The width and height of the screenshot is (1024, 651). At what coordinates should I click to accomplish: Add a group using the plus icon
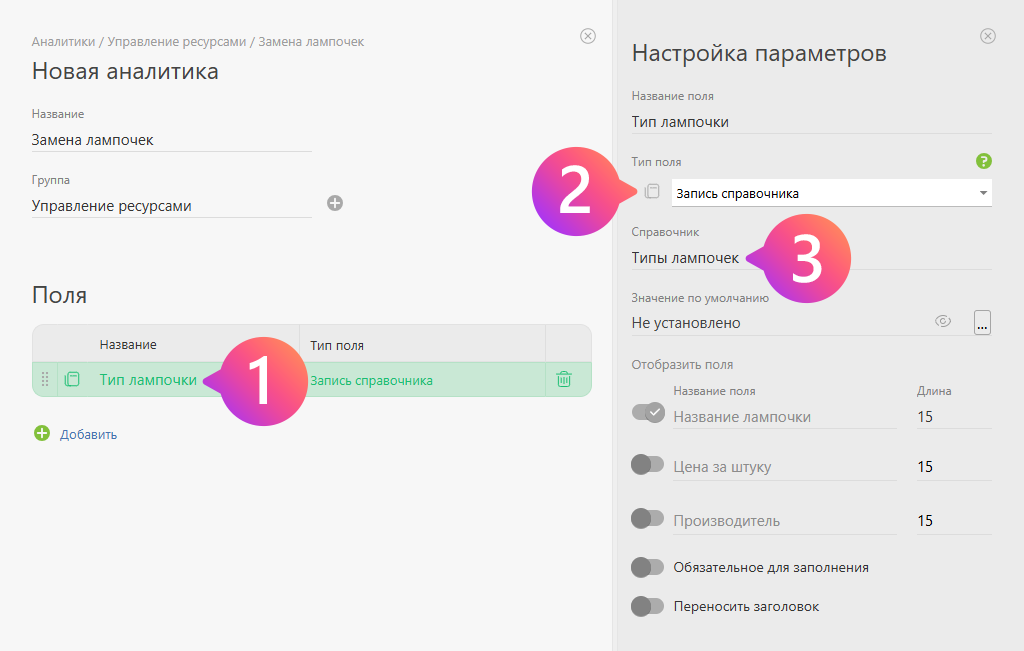pos(335,202)
